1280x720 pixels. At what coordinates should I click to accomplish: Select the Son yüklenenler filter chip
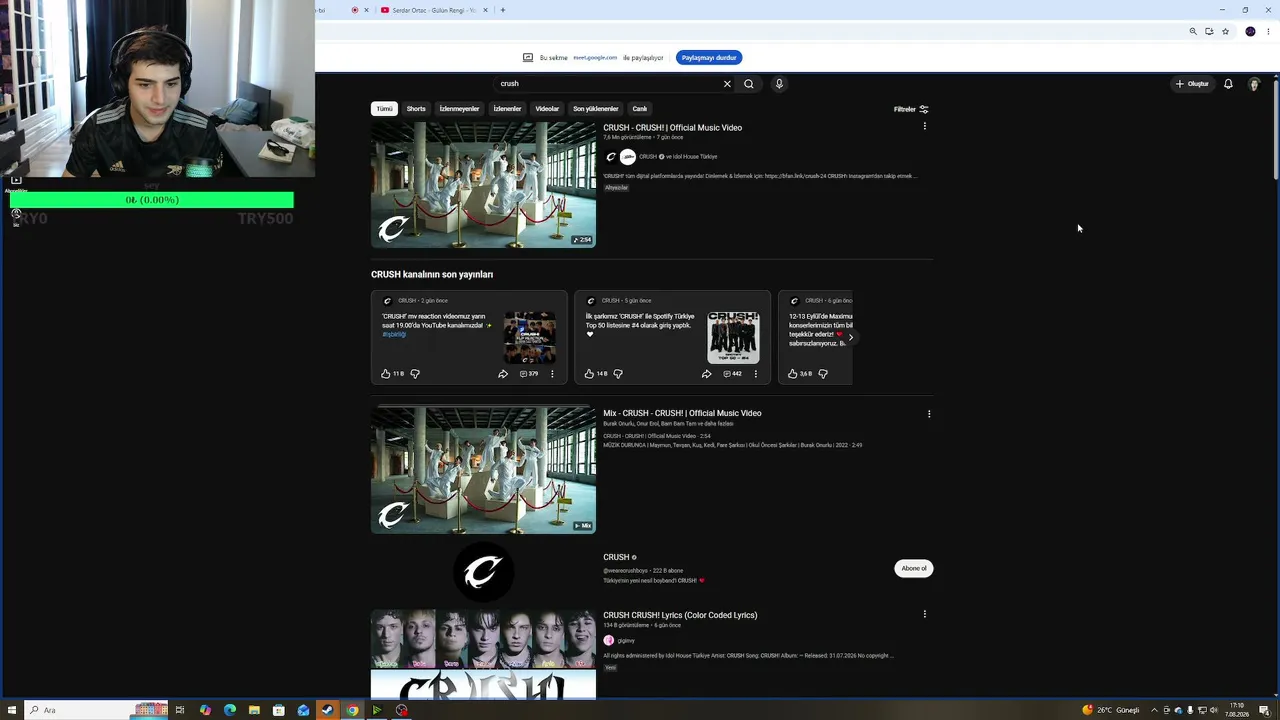pyautogui.click(x=595, y=109)
